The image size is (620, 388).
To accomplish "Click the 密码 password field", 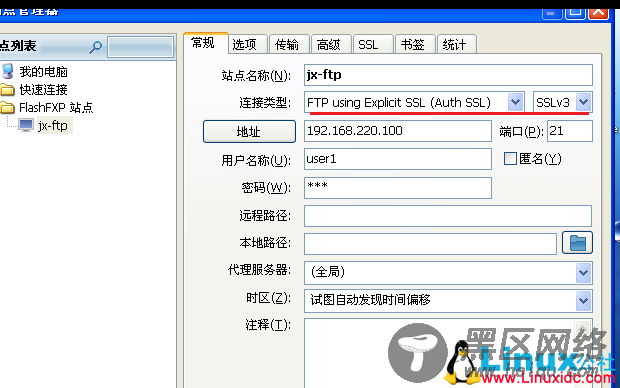I will 398,187.
